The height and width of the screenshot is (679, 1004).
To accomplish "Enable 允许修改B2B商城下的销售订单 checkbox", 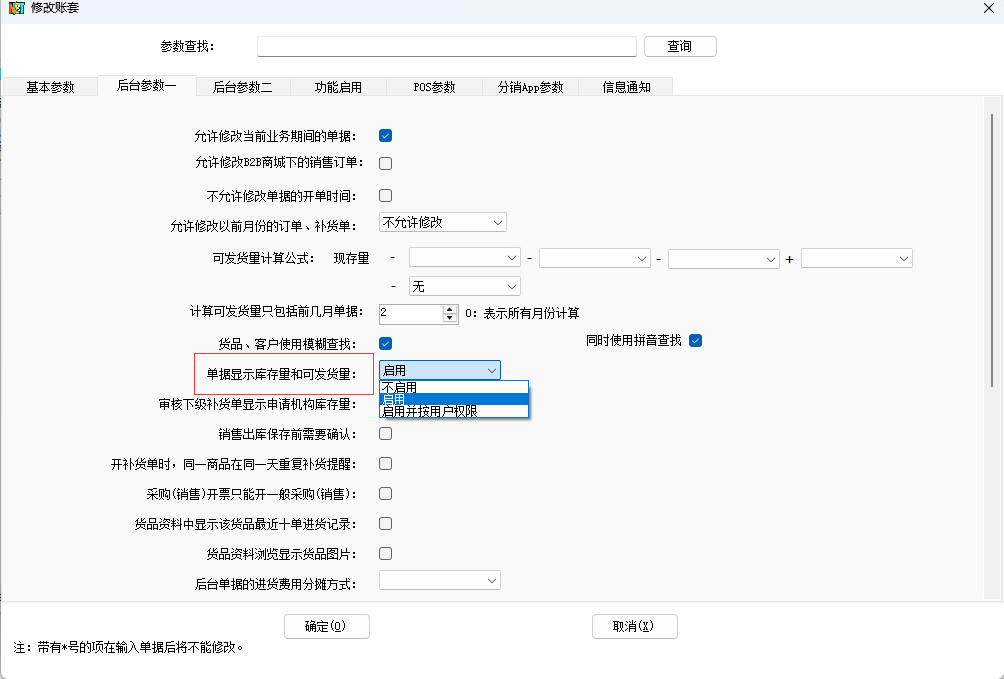I will tap(385, 163).
